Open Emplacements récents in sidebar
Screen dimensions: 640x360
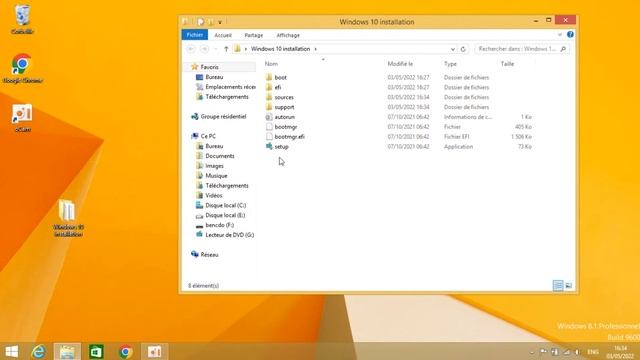230,87
